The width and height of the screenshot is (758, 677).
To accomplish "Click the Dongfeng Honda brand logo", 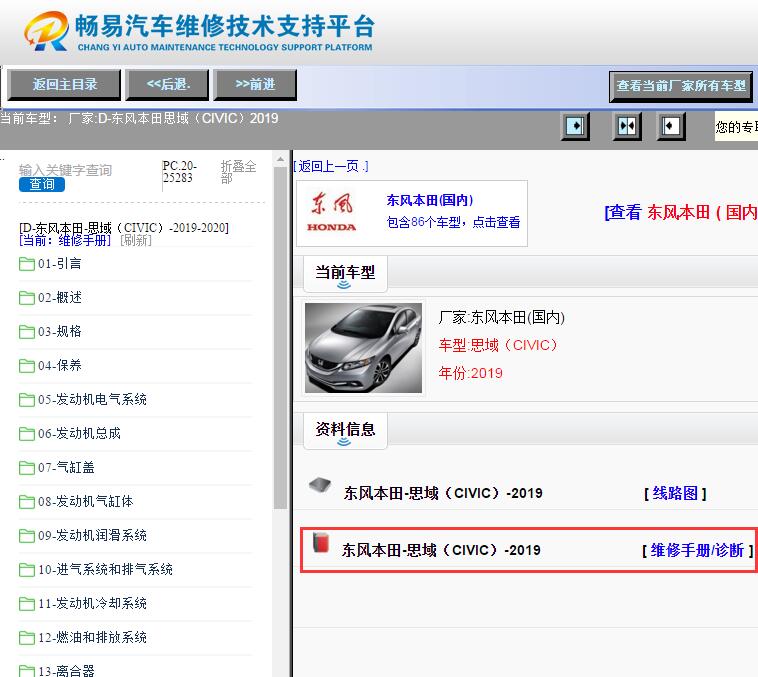I will click(332, 213).
